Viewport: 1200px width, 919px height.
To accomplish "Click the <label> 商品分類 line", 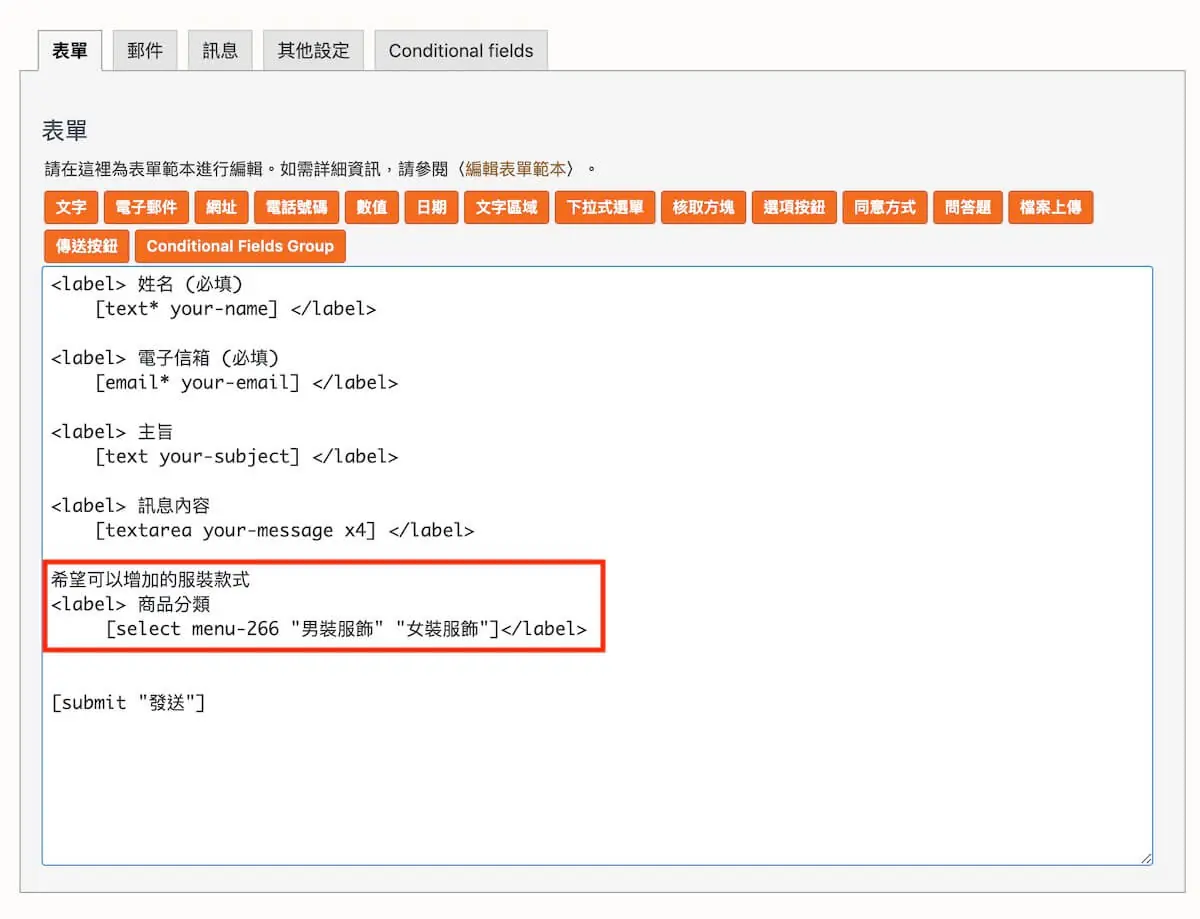I will pyautogui.click(x=131, y=605).
